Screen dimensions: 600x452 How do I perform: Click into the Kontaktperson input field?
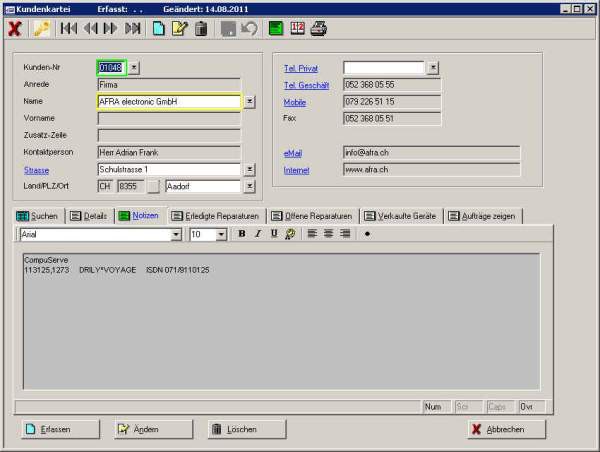pos(168,152)
